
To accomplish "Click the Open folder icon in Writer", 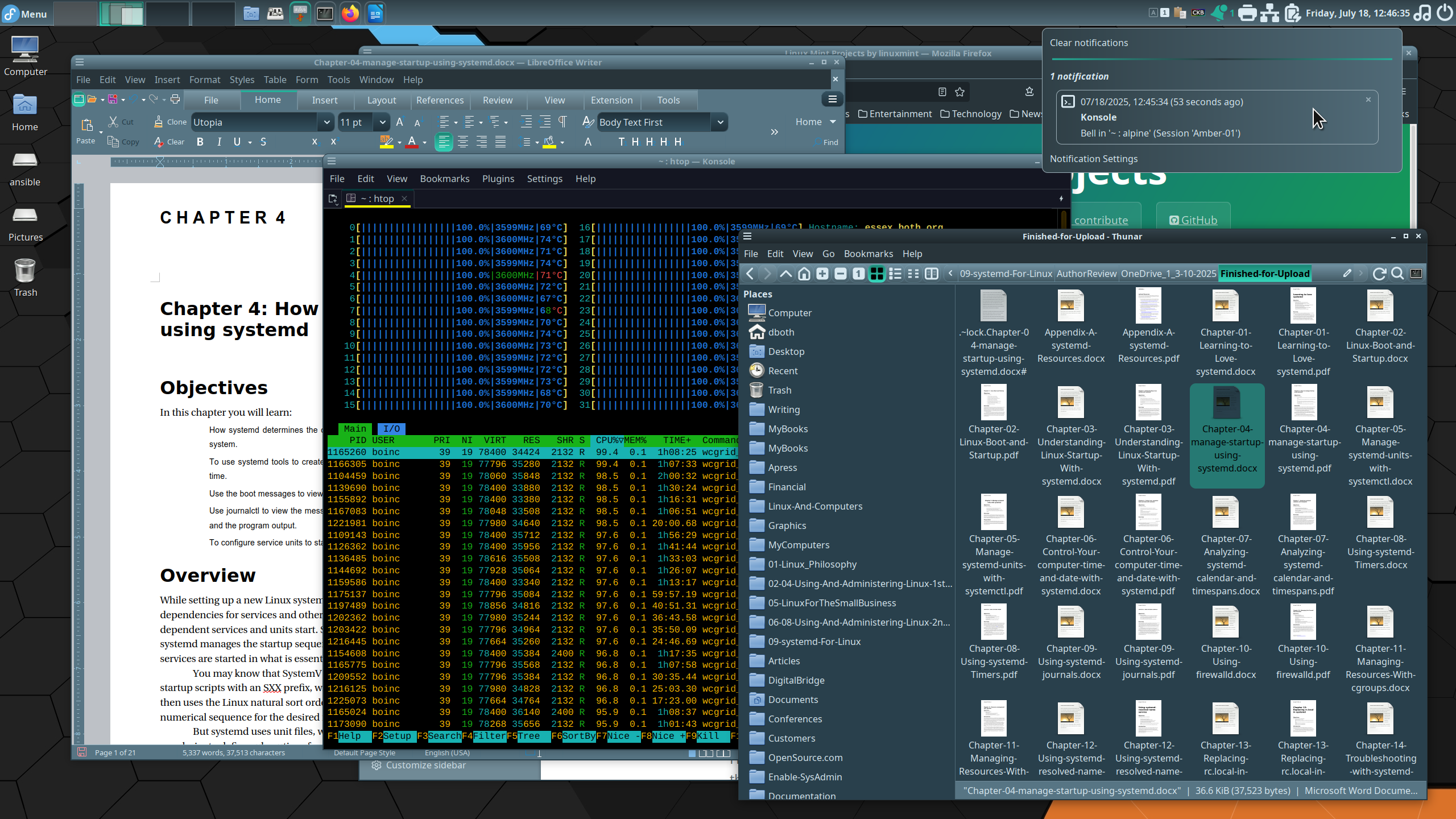I will [92, 99].
